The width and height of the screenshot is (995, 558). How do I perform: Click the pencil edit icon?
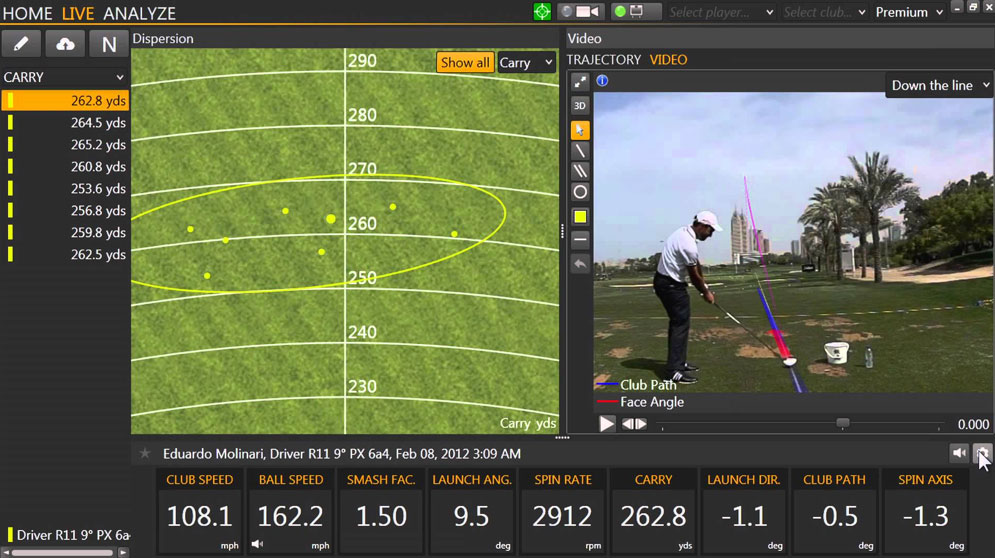click(x=21, y=44)
